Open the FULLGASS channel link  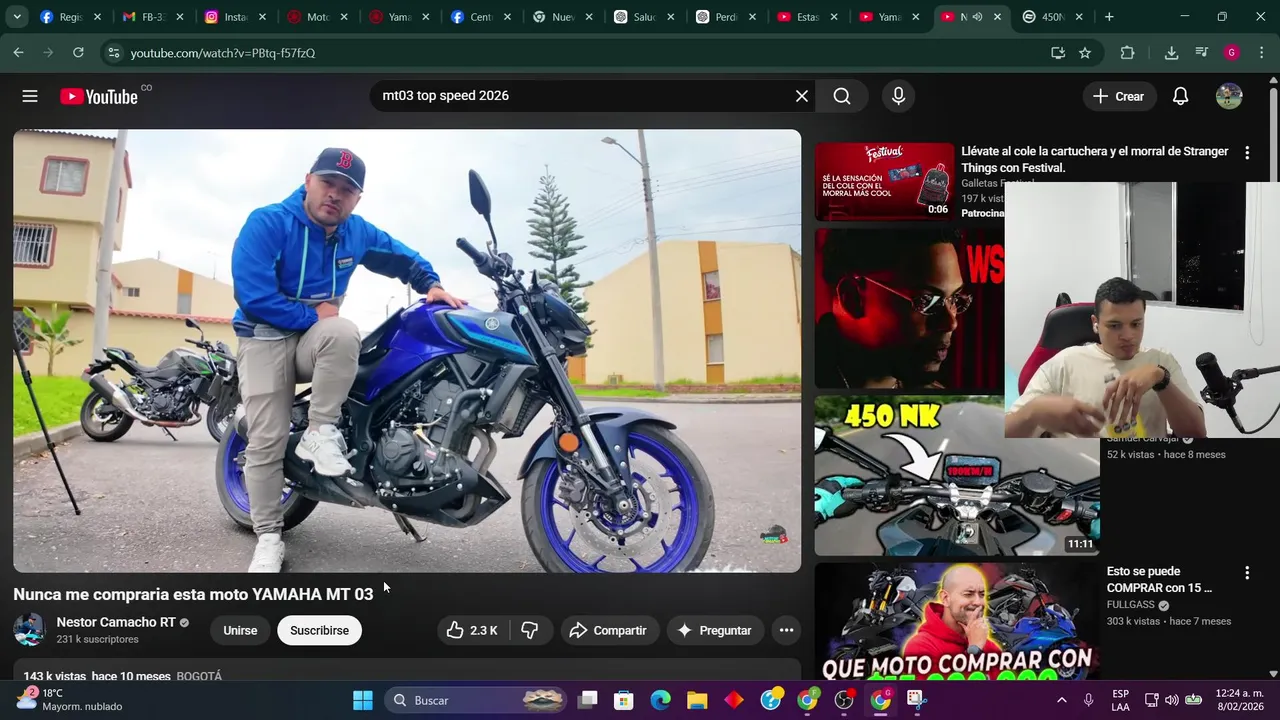pos(1131,605)
